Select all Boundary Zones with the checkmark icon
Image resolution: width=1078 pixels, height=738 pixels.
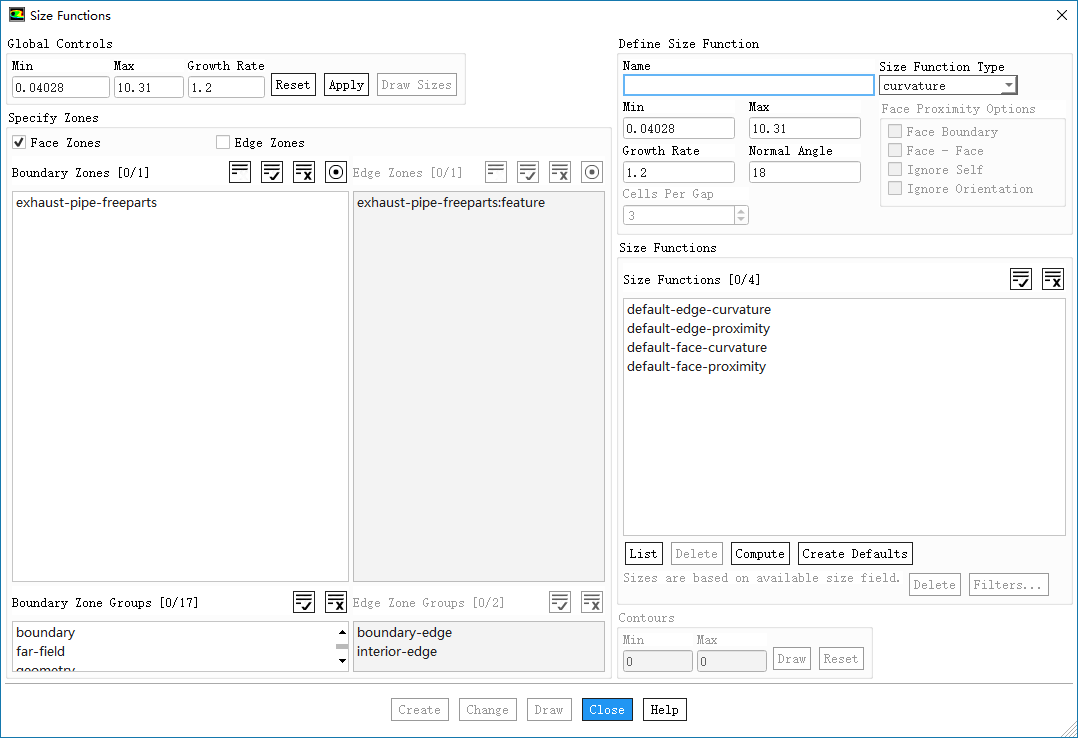tap(272, 172)
